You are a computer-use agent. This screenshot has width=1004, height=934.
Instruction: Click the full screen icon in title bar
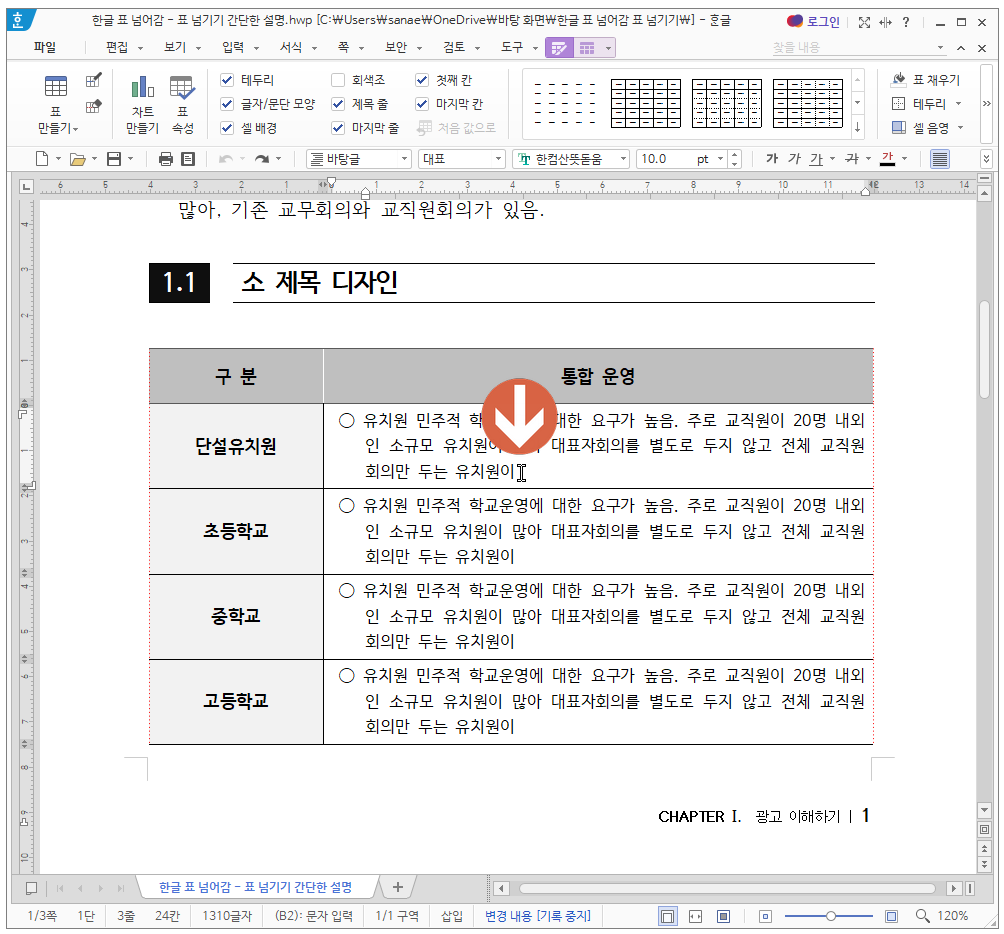pyautogui.click(x=864, y=22)
